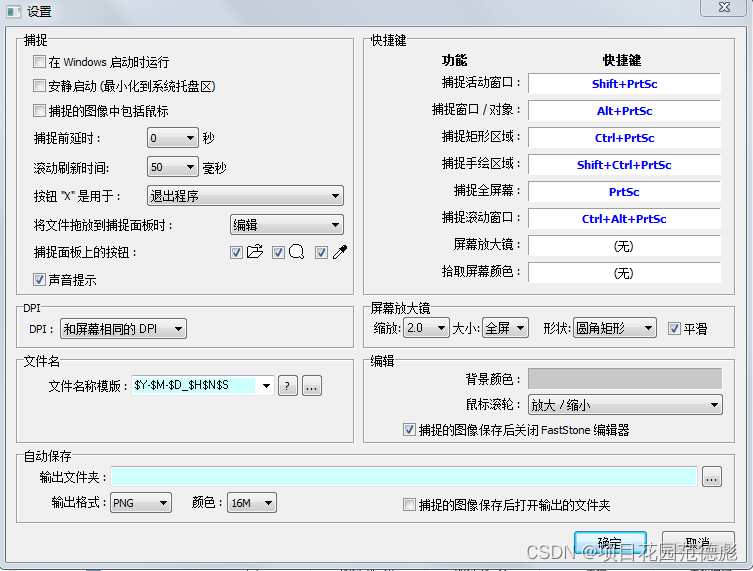
Task: Click the color picker eyedropper icon
Action: (x=340, y=252)
